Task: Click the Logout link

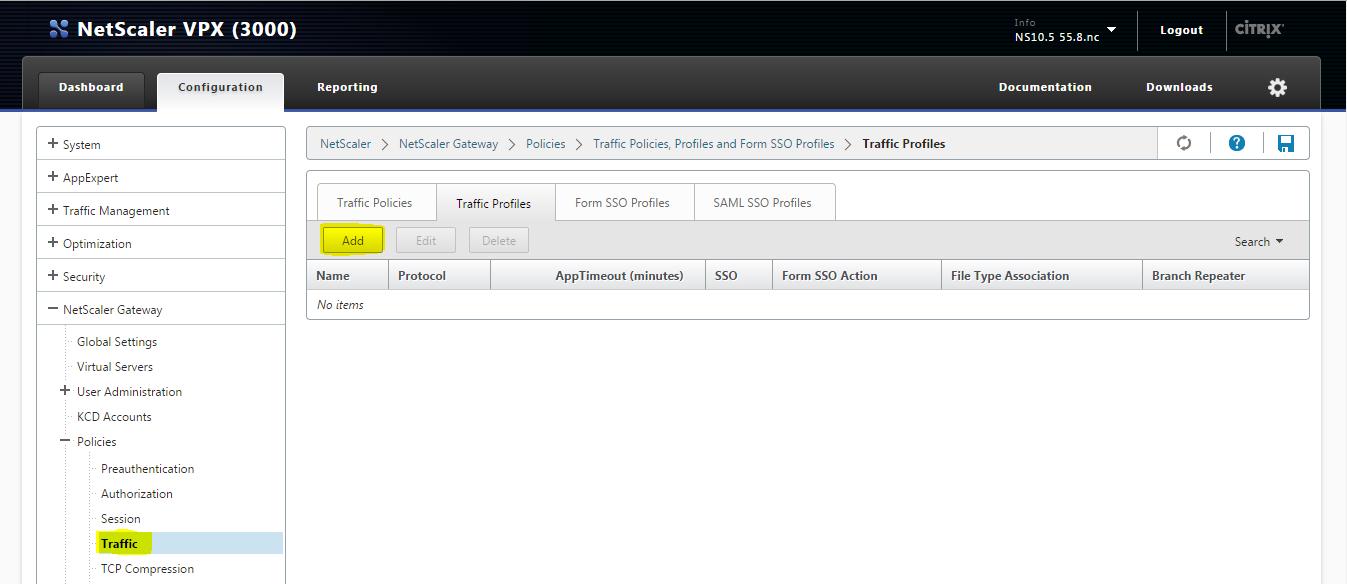Action: click(1181, 30)
